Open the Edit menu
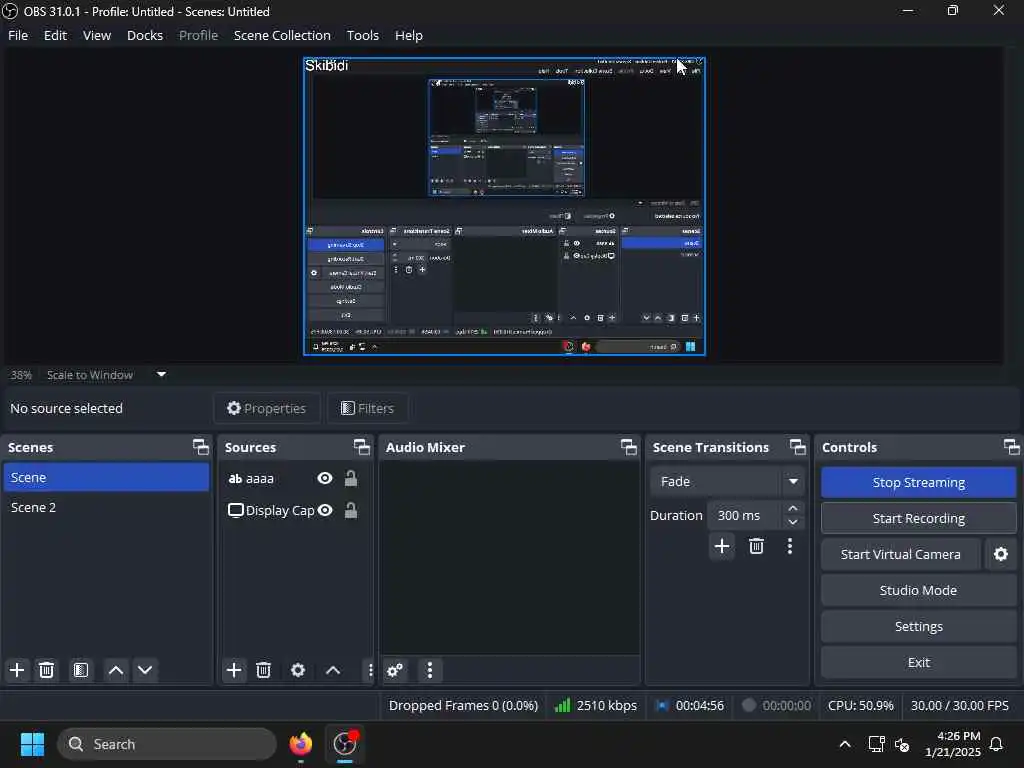The width and height of the screenshot is (1024, 768). (x=55, y=35)
